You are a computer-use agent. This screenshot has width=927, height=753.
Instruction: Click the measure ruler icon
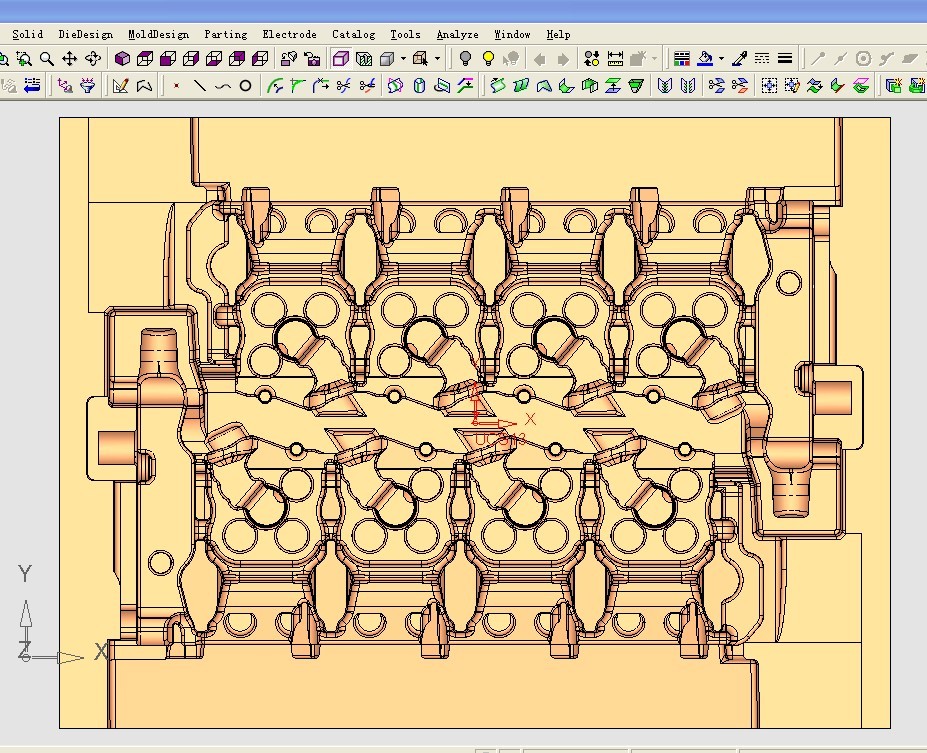tap(615, 59)
